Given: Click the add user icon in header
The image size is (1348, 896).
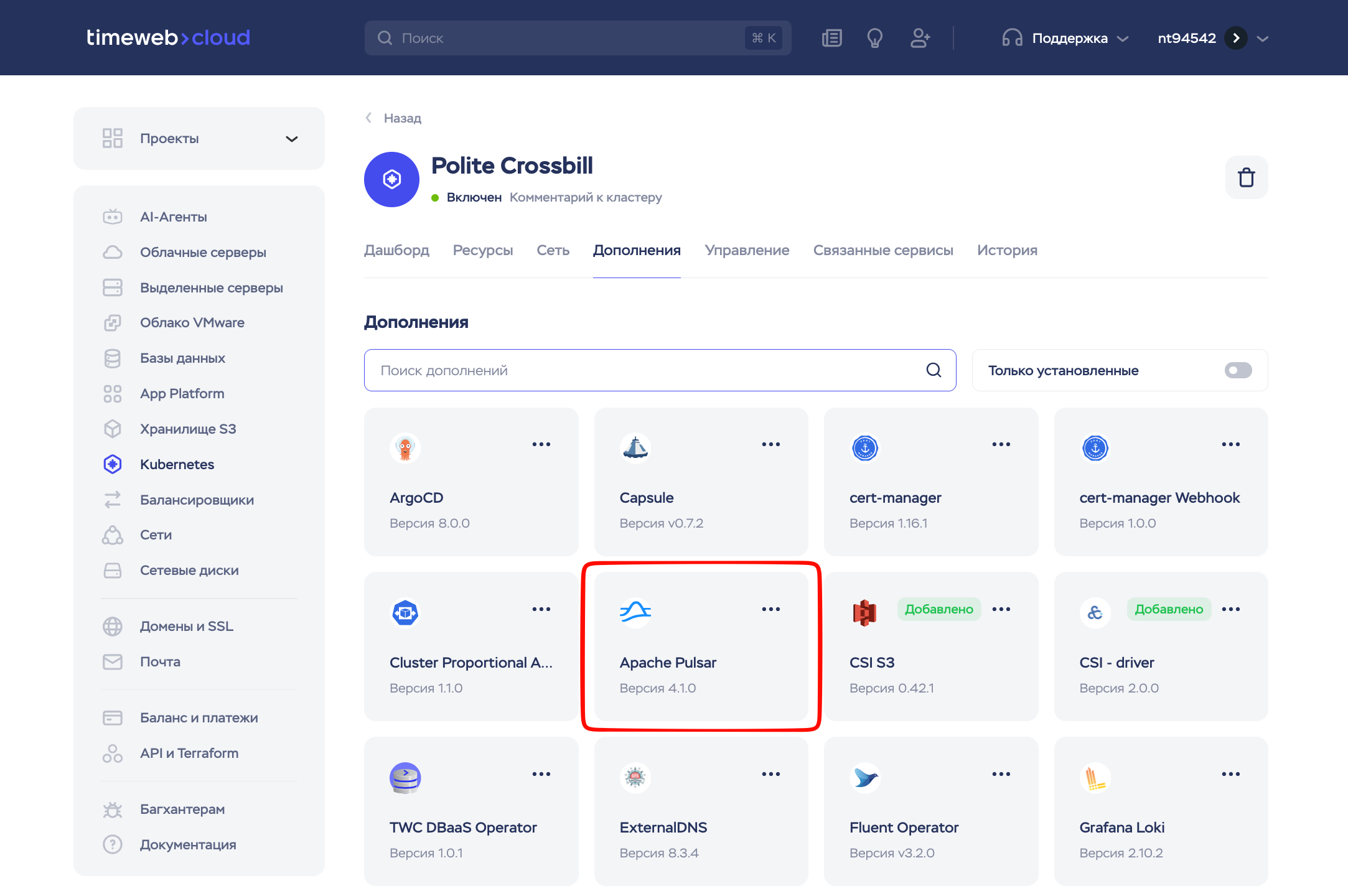Looking at the screenshot, I should tap(919, 38).
